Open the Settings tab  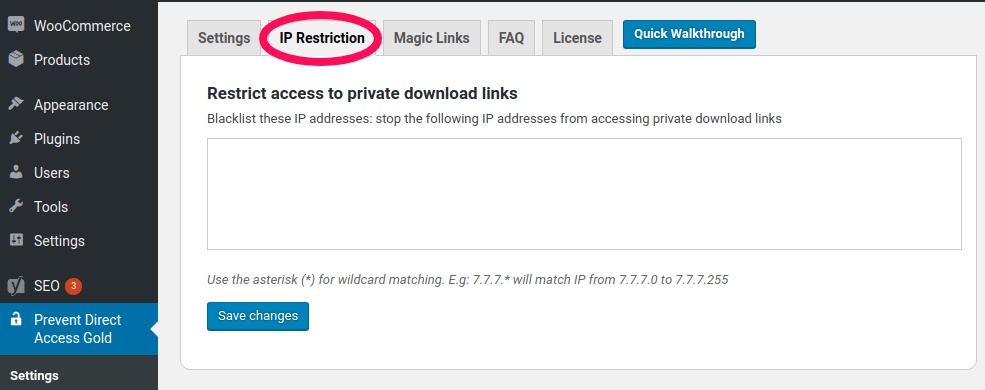click(224, 38)
